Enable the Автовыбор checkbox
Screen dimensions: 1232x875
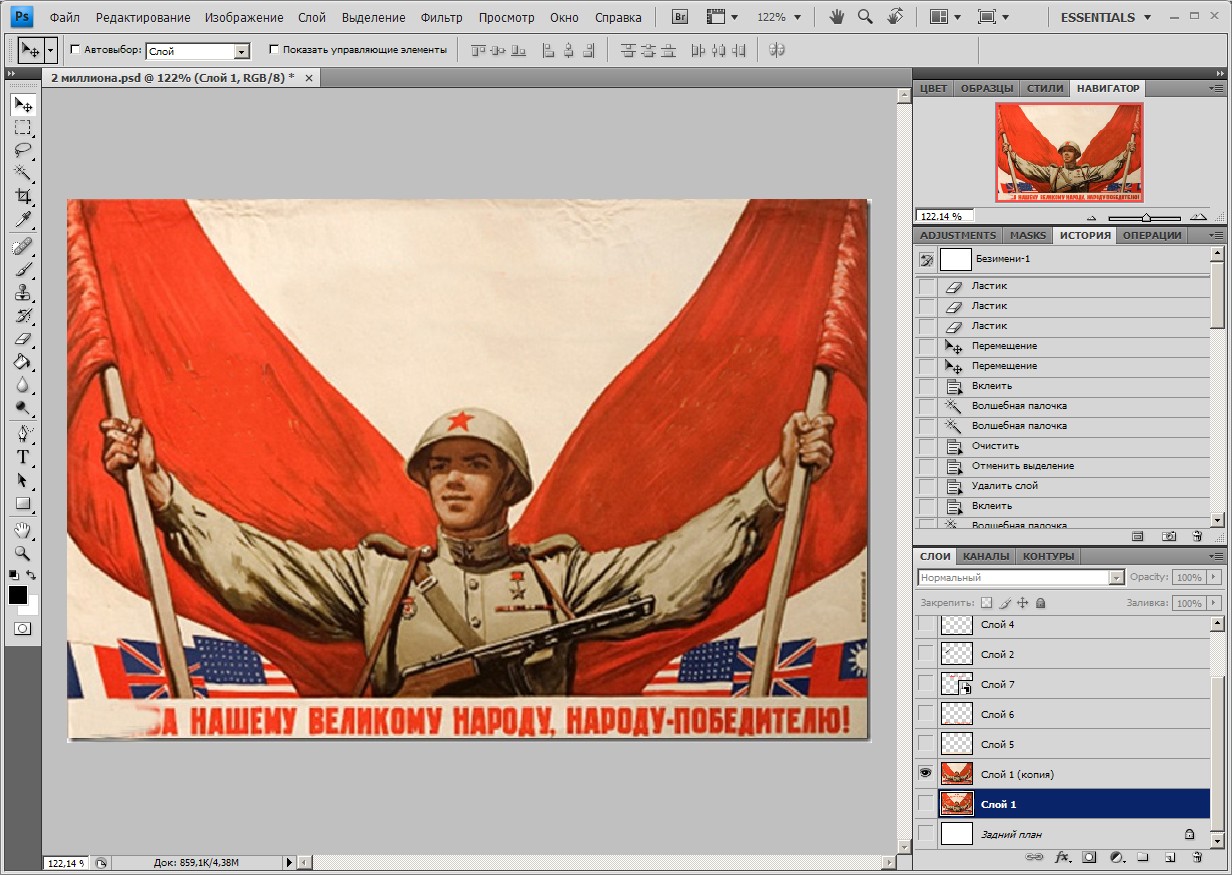click(76, 49)
